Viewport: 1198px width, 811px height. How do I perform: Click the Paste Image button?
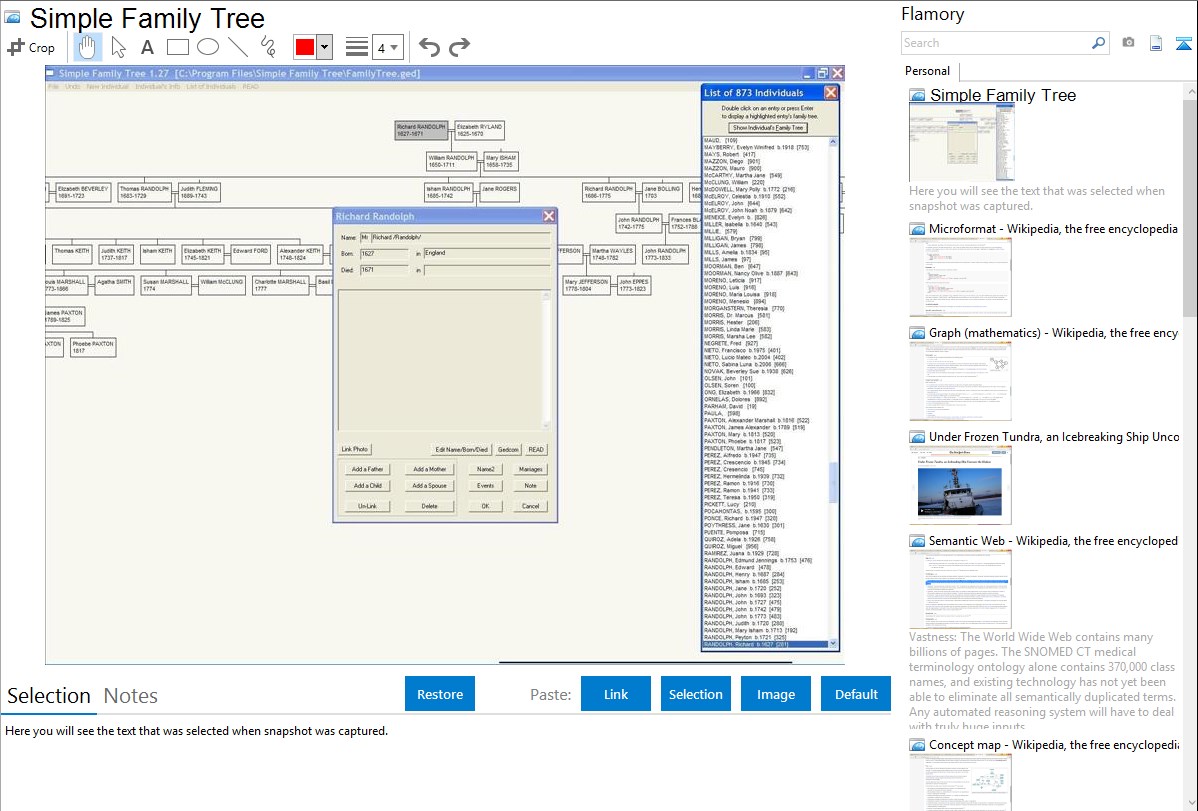775,694
